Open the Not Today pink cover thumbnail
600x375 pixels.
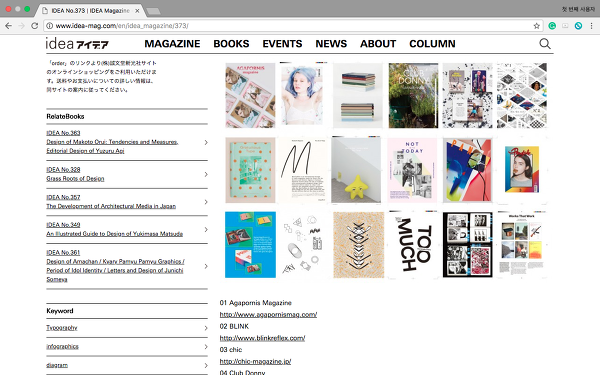tap(412, 170)
